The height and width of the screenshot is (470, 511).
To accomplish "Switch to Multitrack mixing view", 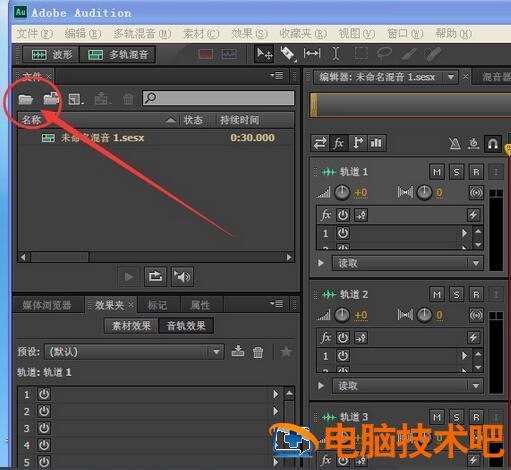I will pos(118,54).
